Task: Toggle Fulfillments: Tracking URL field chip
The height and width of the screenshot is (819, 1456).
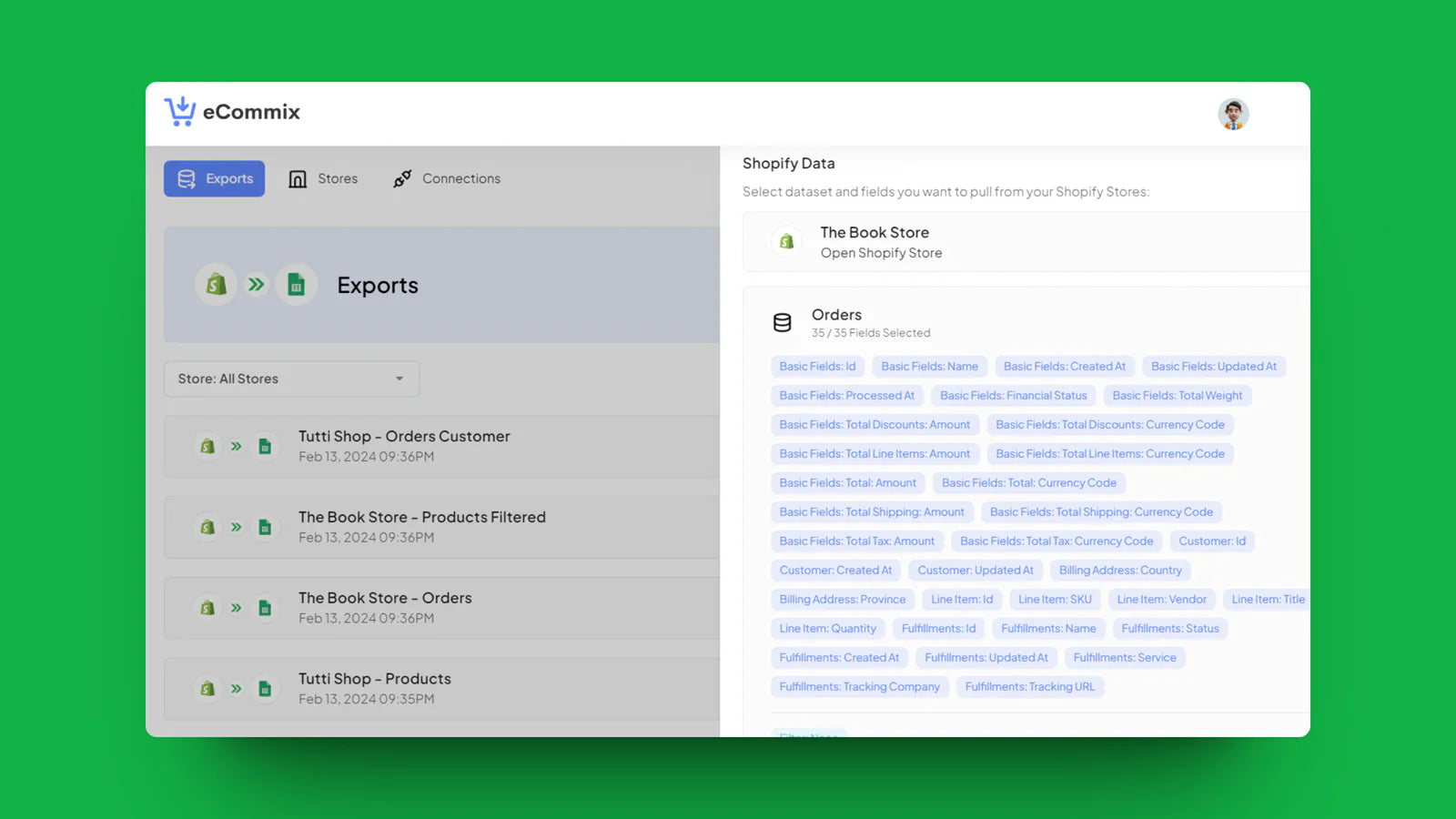Action: (1029, 687)
